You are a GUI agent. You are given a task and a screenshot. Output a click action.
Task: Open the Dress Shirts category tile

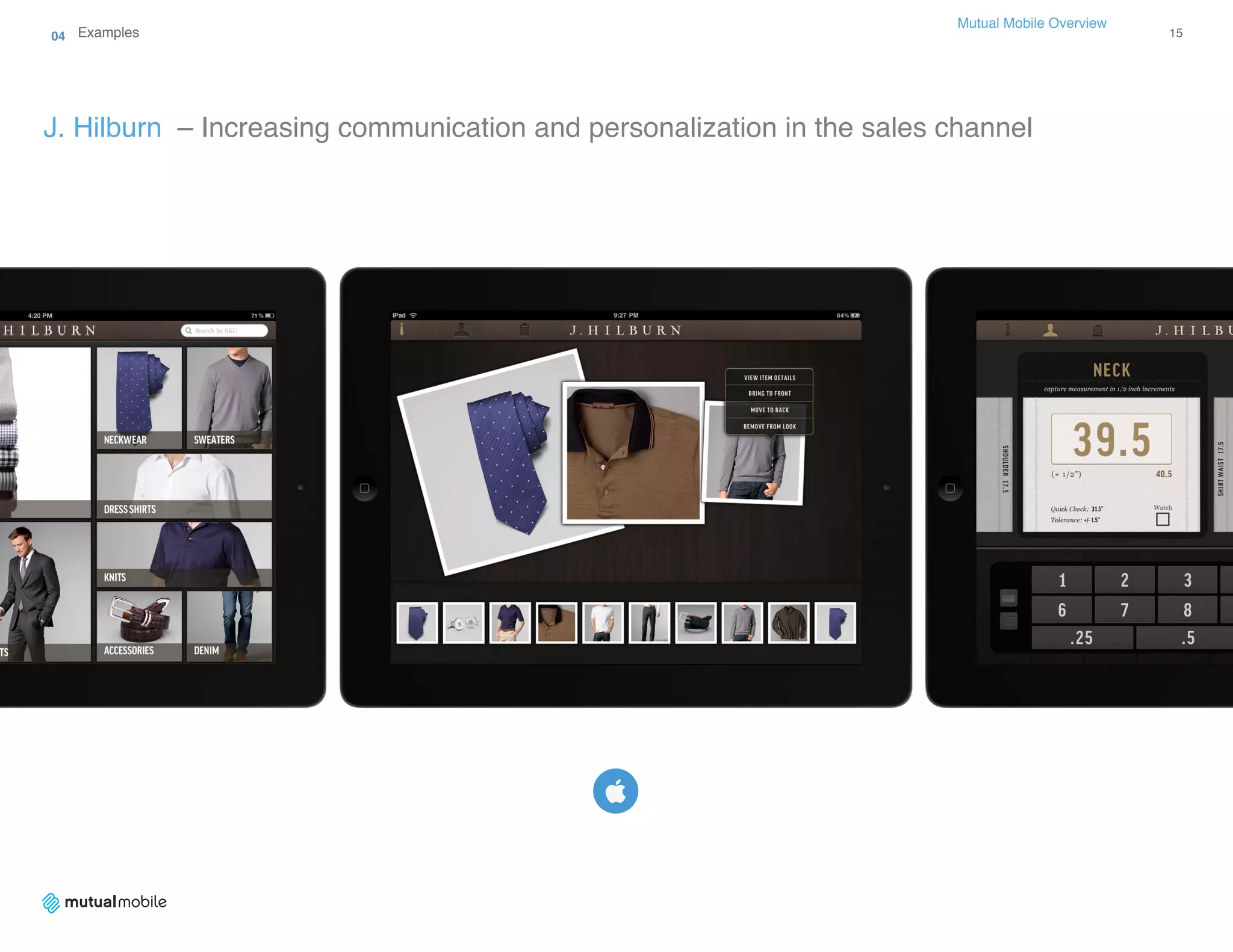click(x=184, y=486)
